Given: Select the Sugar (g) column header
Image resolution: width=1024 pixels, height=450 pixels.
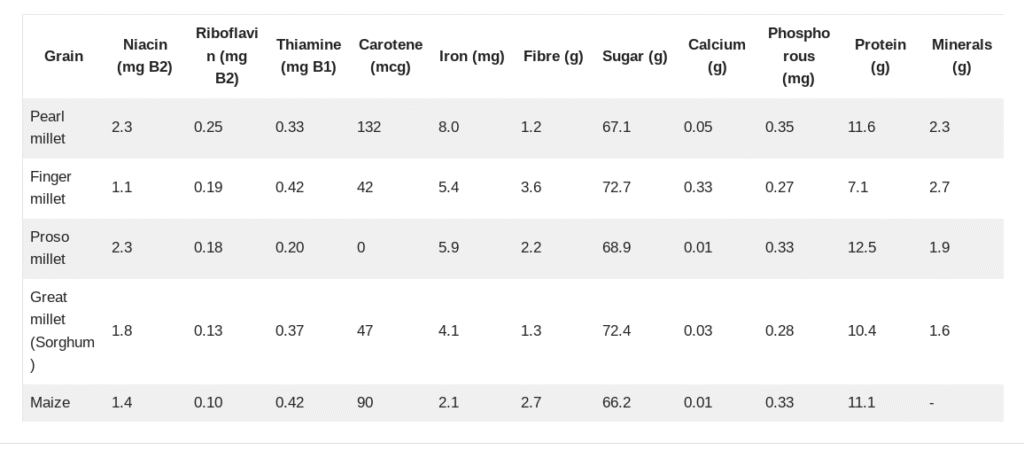Looking at the screenshot, I should click(x=635, y=56).
